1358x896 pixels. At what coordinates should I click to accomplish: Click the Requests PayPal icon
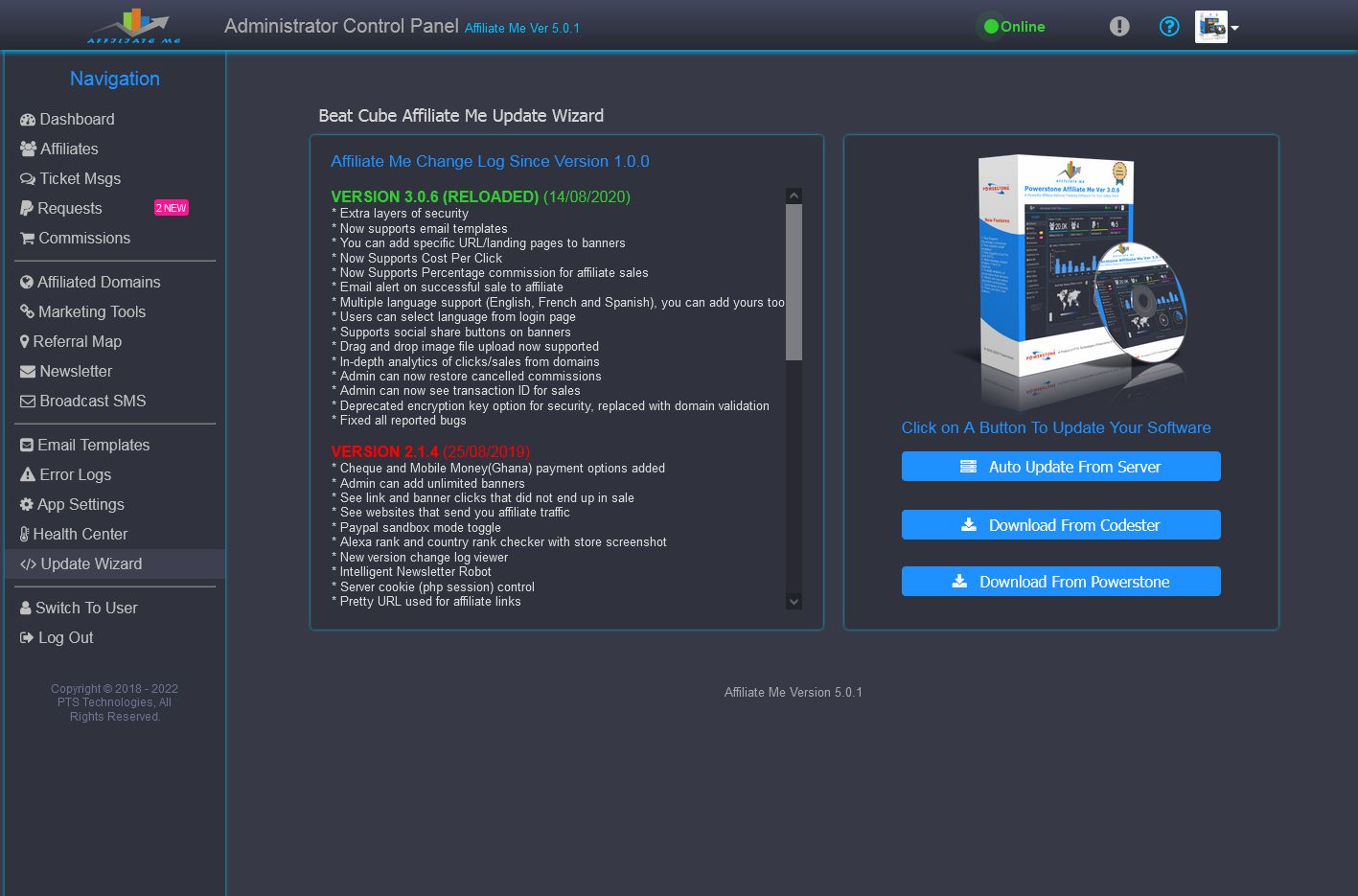pyautogui.click(x=27, y=209)
